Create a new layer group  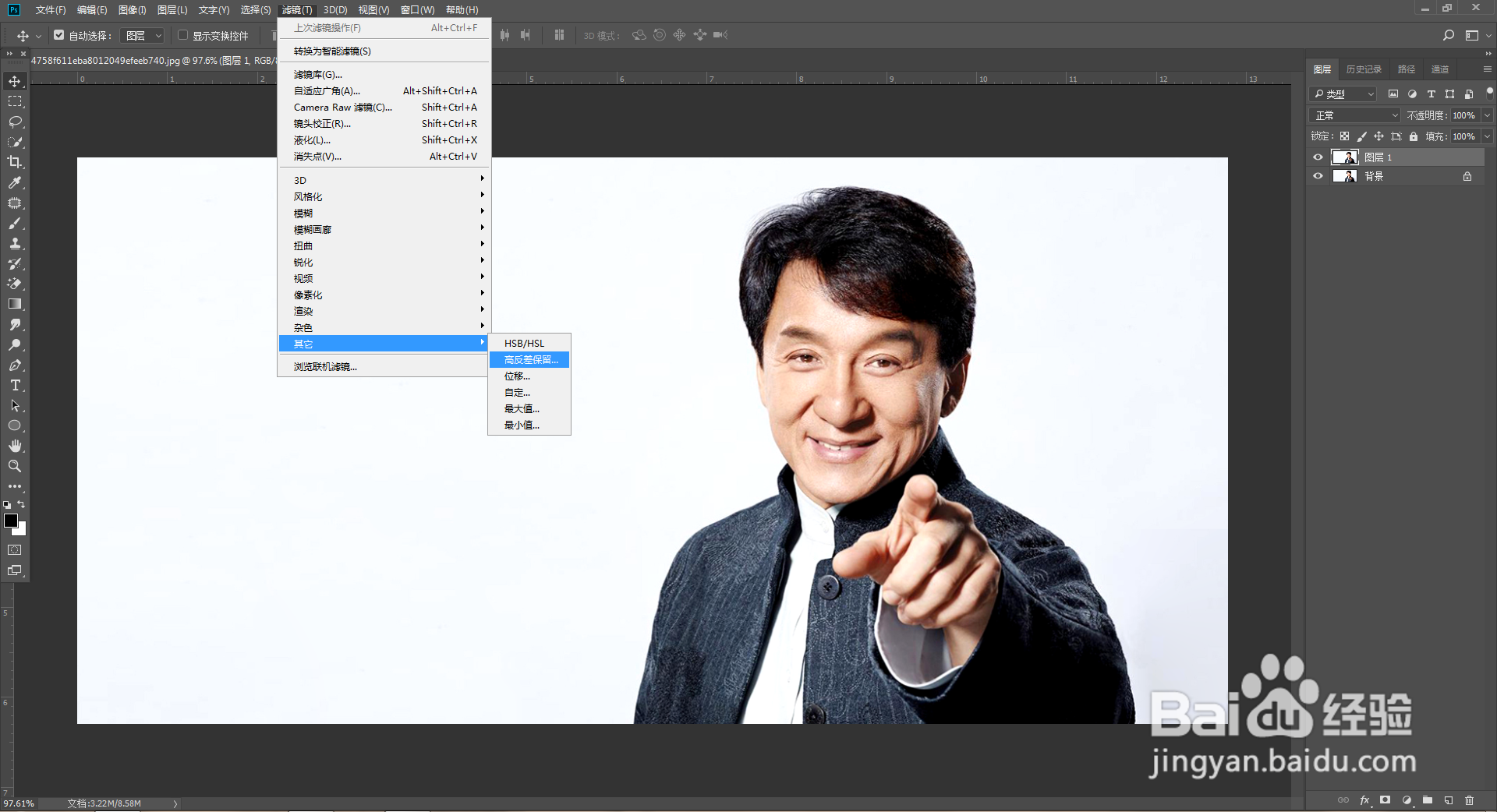1428,800
